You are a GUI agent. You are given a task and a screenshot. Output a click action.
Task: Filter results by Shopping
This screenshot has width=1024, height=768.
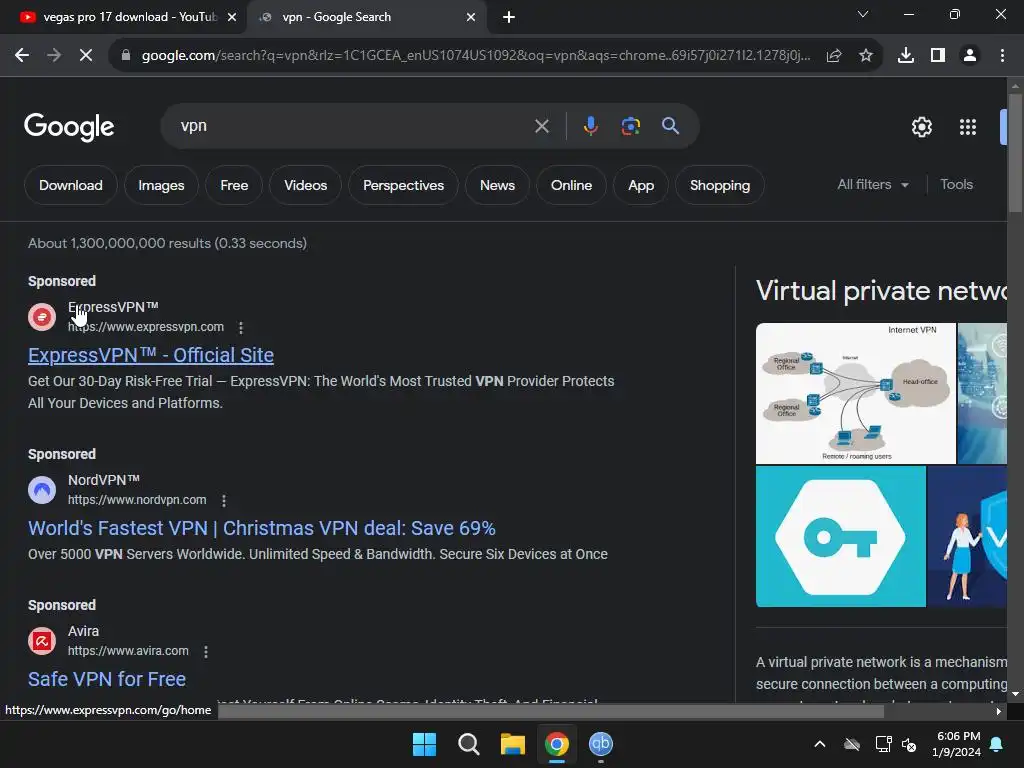(x=720, y=185)
